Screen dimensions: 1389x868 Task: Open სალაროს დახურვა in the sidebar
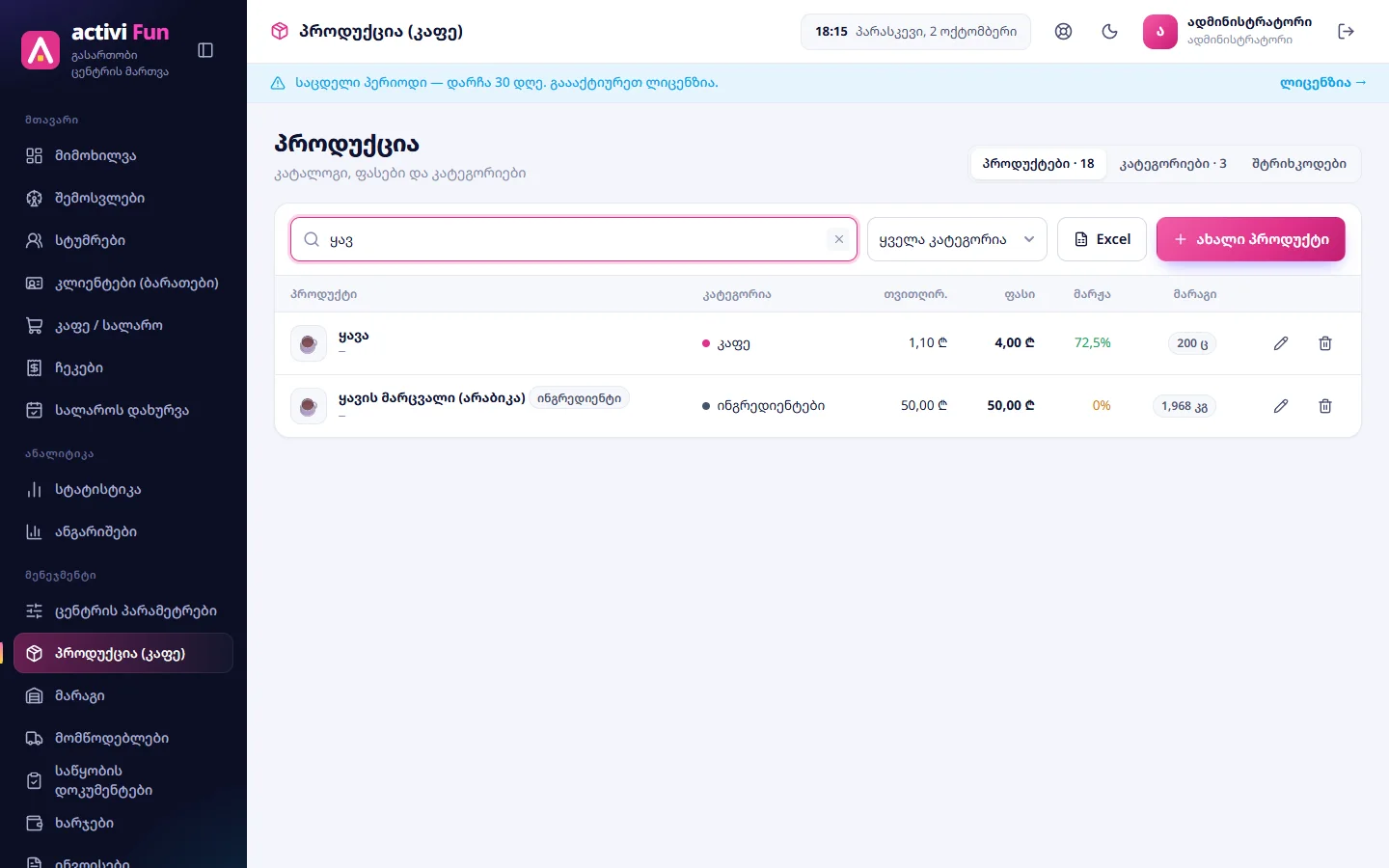pyautogui.click(x=123, y=411)
